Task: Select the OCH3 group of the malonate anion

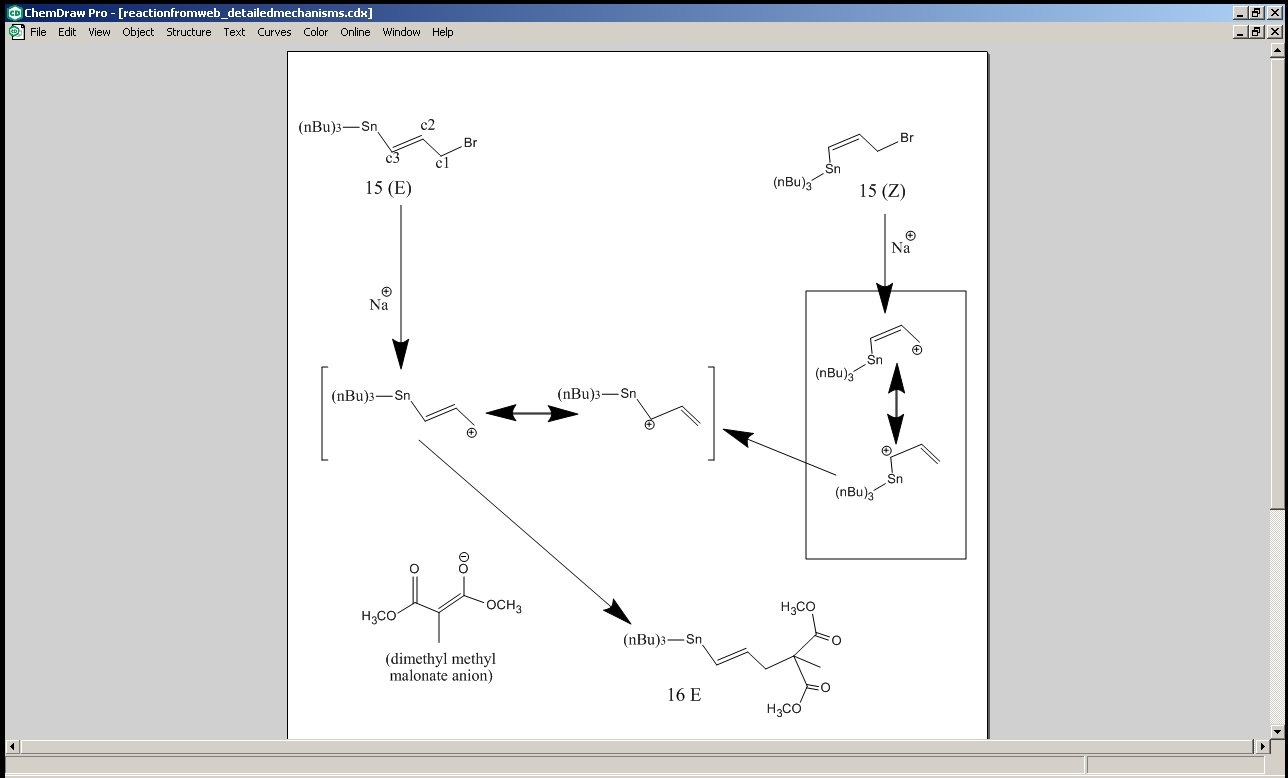Action: tap(504, 606)
